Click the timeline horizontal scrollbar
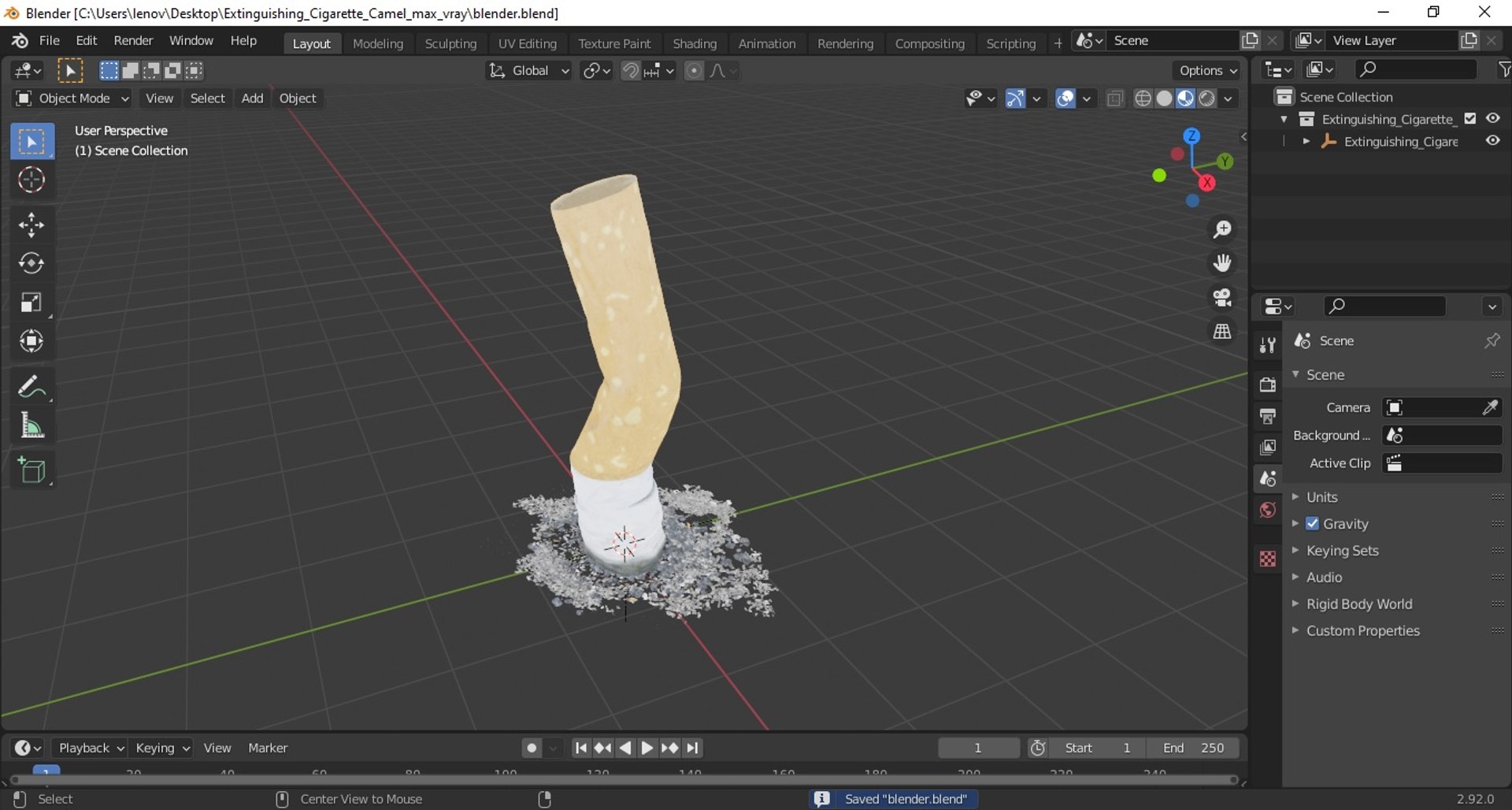This screenshot has width=1512, height=810. pos(624,780)
